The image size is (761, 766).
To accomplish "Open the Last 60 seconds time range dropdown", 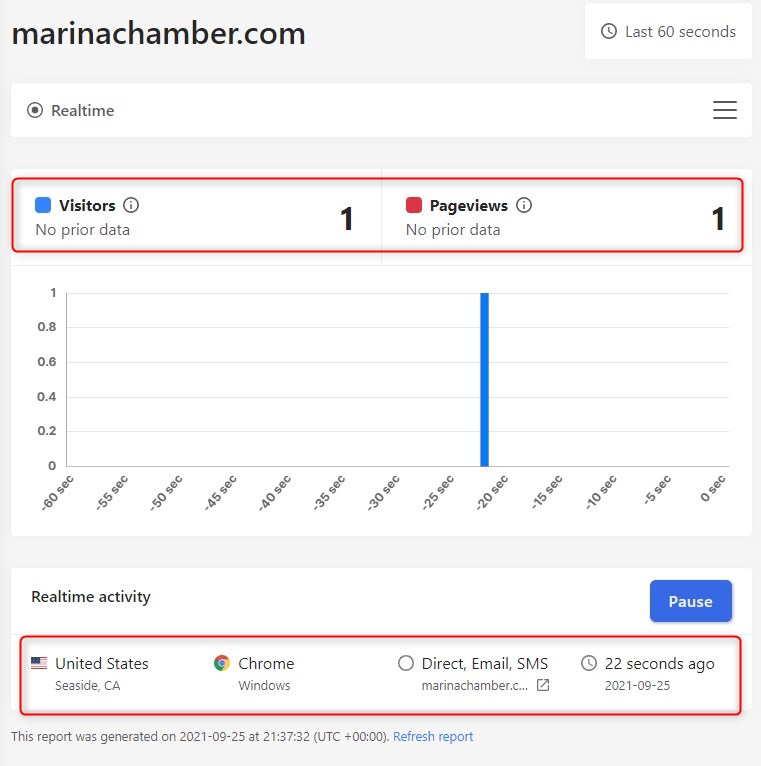I will tap(668, 31).
